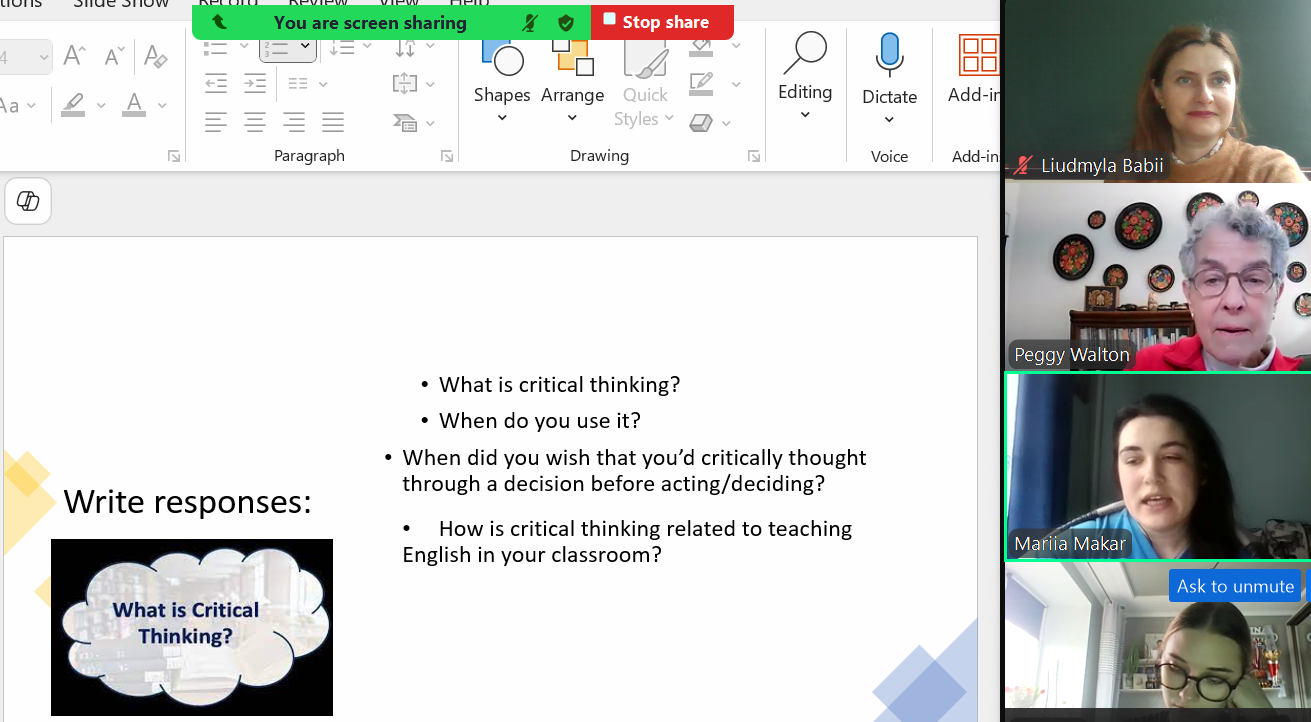Screen dimensions: 1311x722
Task: Click the shield icon in sharing bar
Action: tap(566, 22)
